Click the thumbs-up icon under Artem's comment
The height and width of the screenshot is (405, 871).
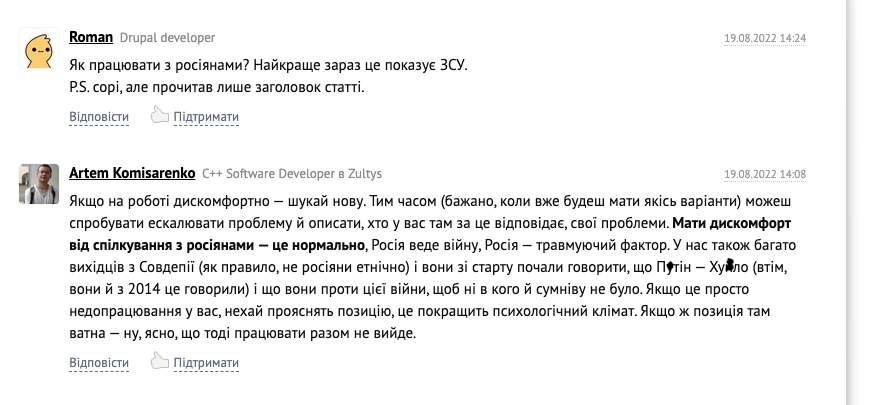tap(159, 361)
